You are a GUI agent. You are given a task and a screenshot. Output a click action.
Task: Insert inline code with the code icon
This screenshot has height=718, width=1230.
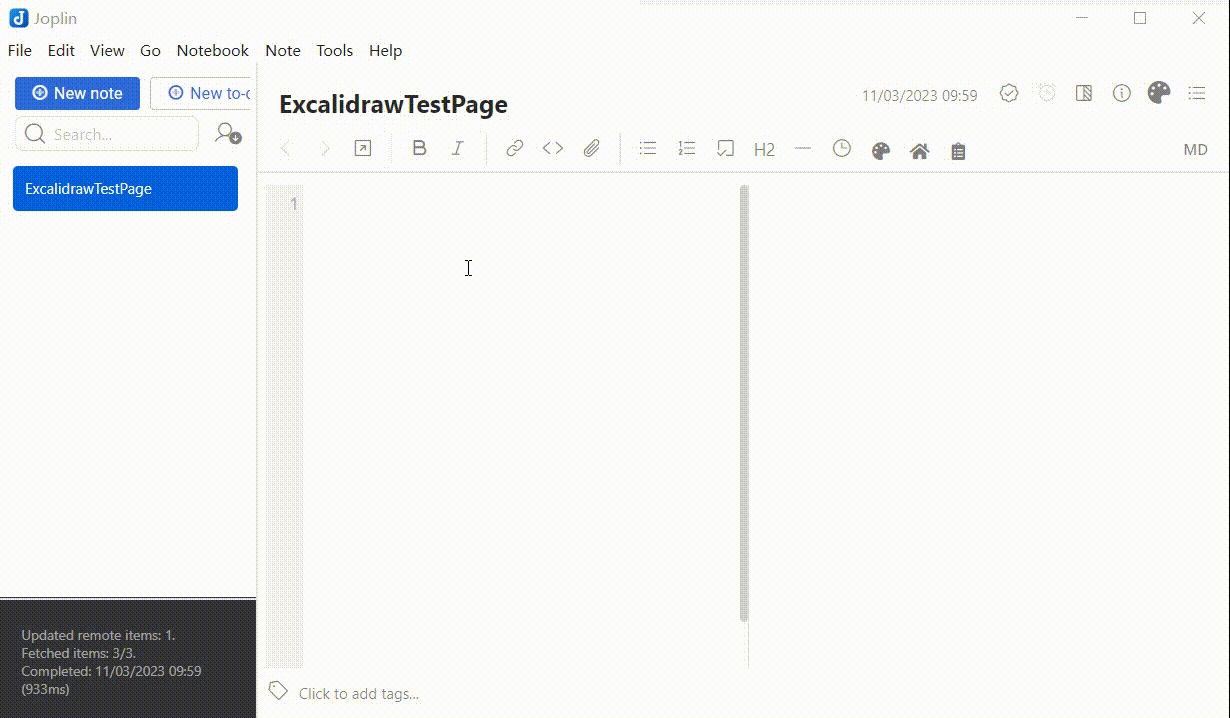(552, 147)
